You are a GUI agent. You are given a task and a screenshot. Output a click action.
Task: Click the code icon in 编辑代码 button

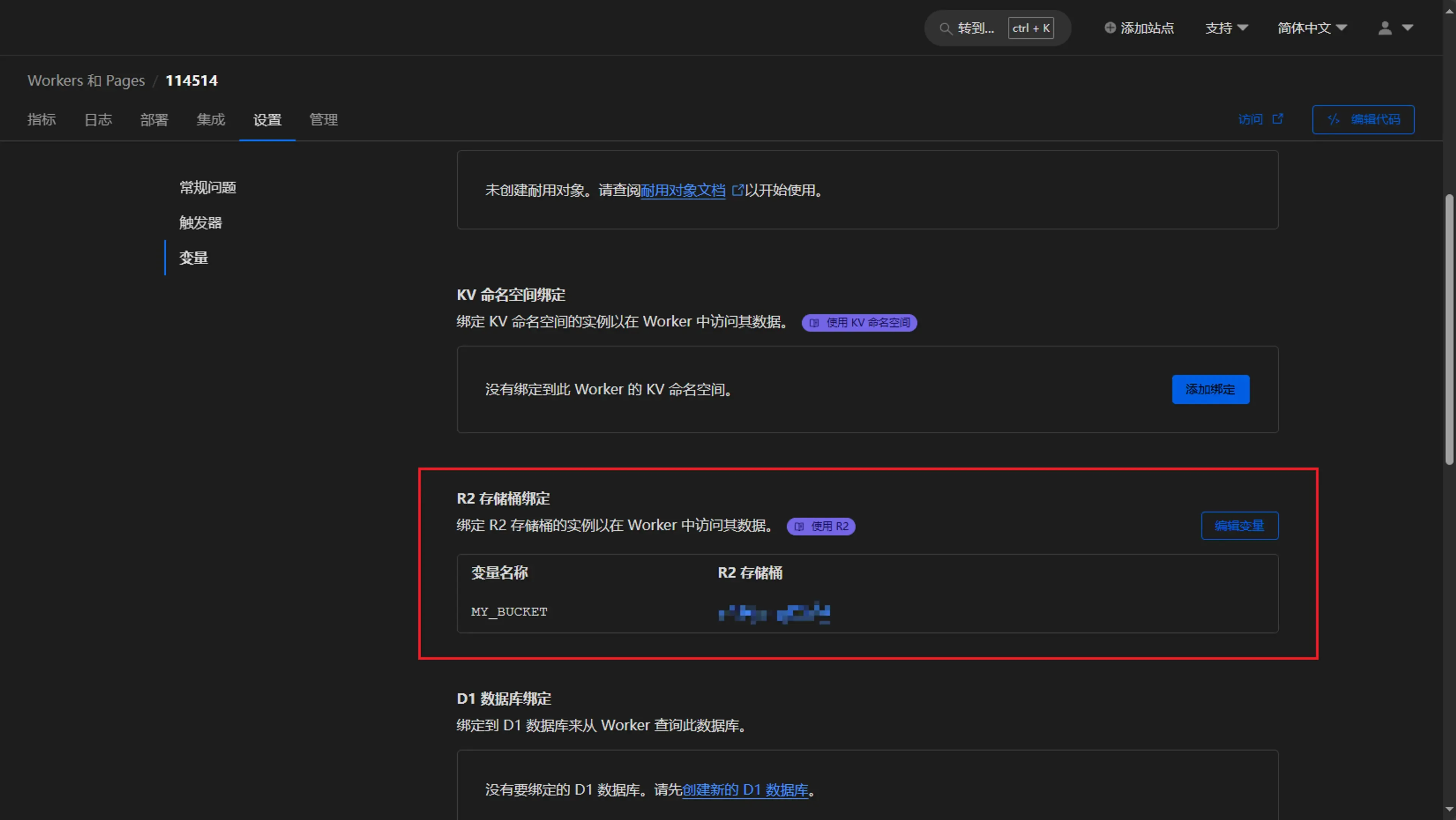coord(1334,119)
